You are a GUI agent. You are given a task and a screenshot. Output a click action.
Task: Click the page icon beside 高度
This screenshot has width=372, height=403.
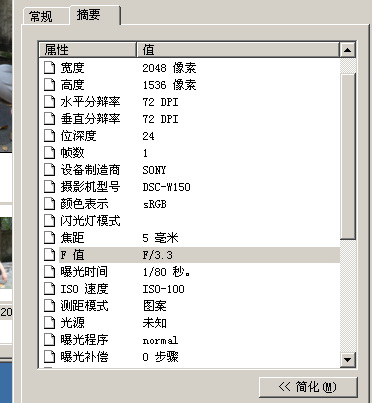tap(49, 85)
